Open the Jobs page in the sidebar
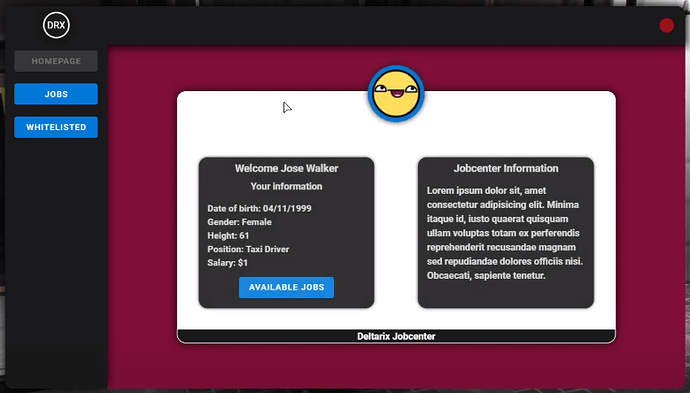Viewport: 690px width, 393px height. [56, 94]
